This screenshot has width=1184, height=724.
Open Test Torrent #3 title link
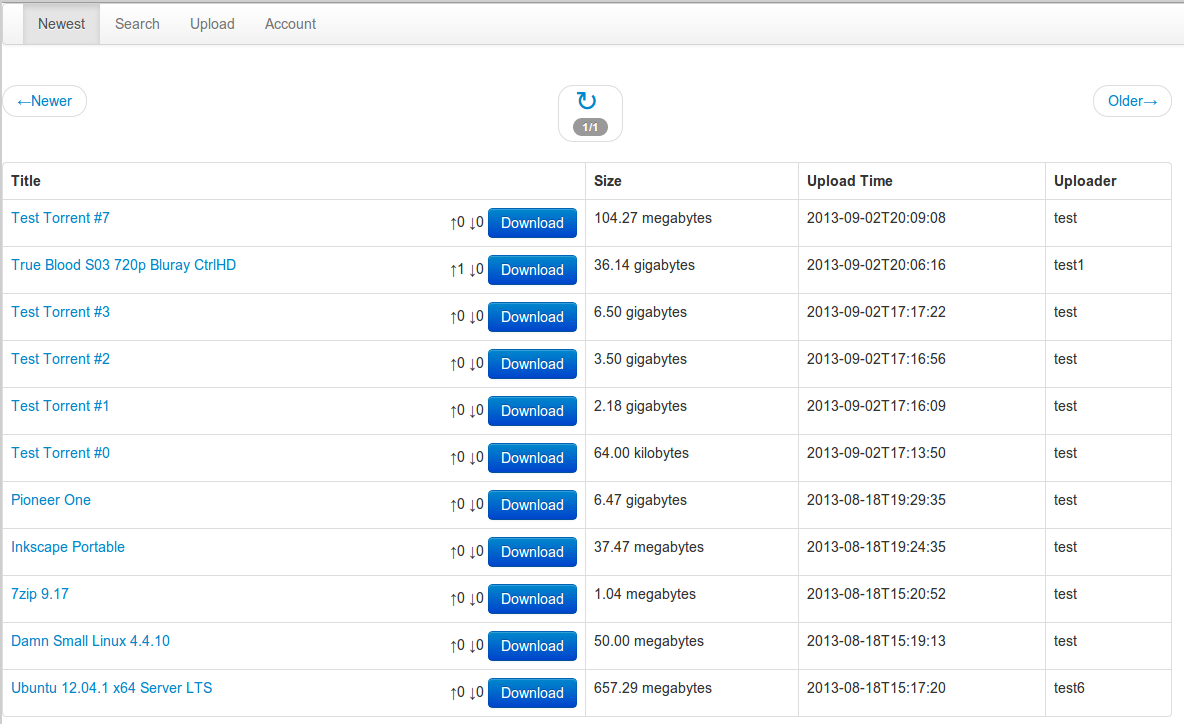[60, 312]
